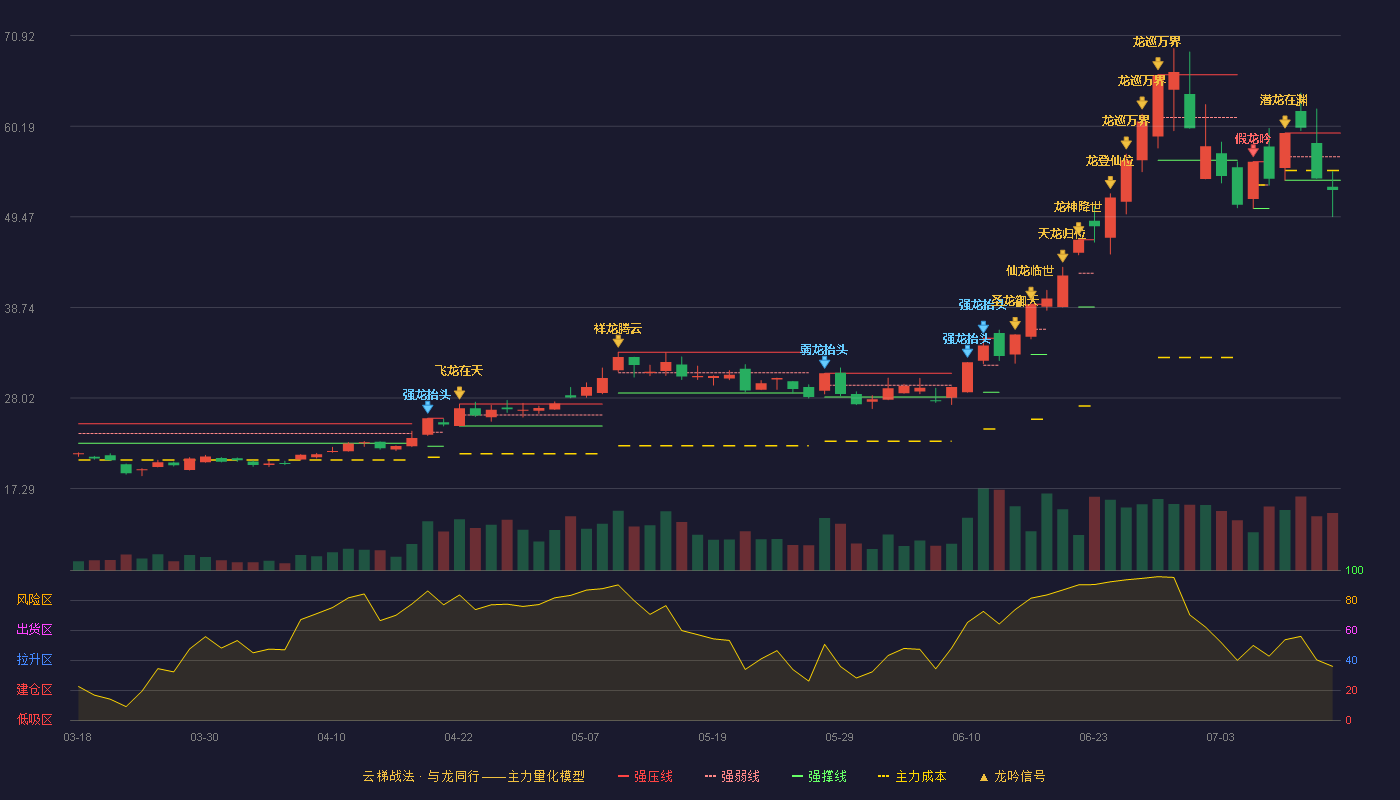
Task: Click the 仙龙临世 signal label
Action: click(1030, 271)
